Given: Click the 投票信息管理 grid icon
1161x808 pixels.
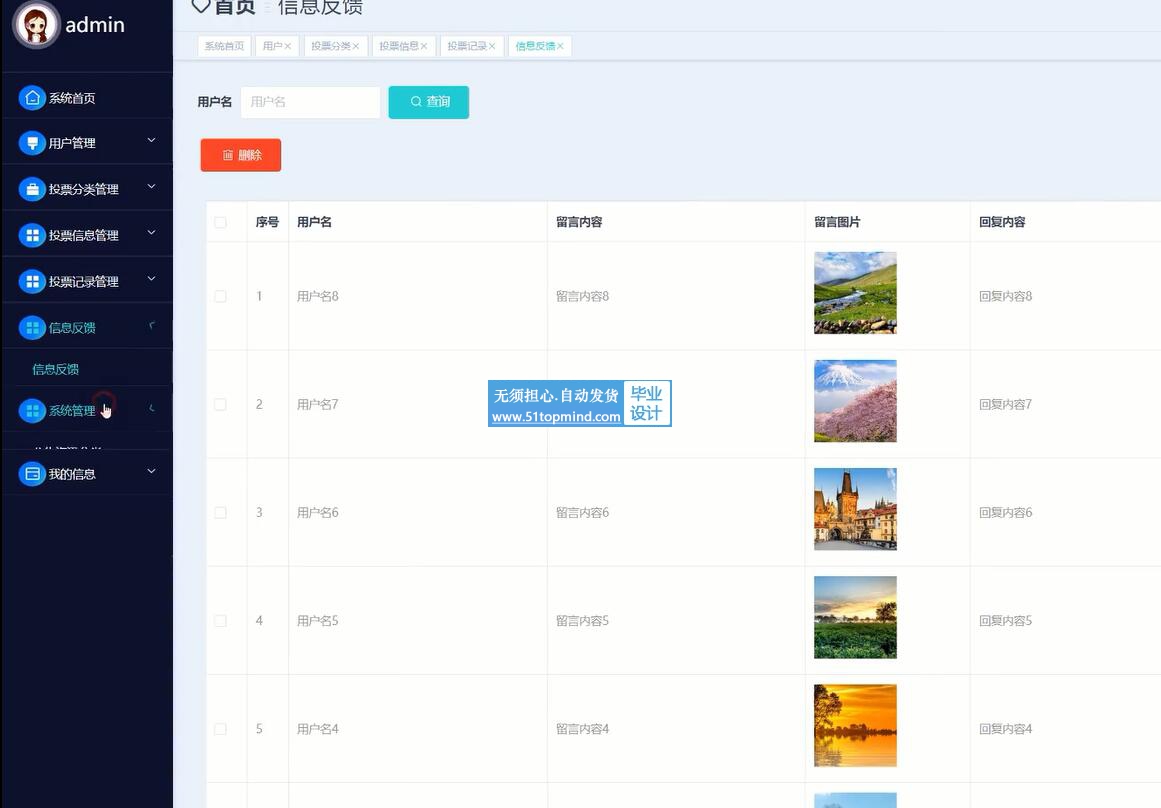Looking at the screenshot, I should [x=32, y=236].
